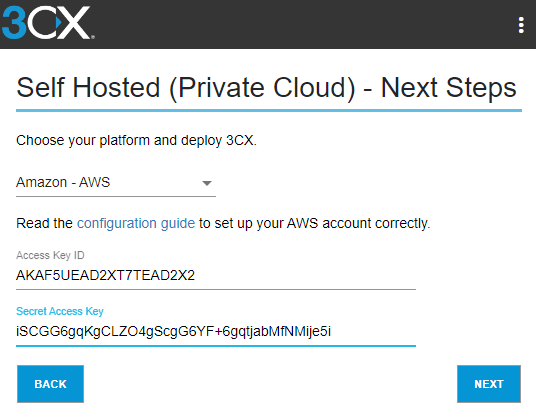Click the blue 3 in the logo
This screenshot has width=536, height=413.
(x=14, y=23)
